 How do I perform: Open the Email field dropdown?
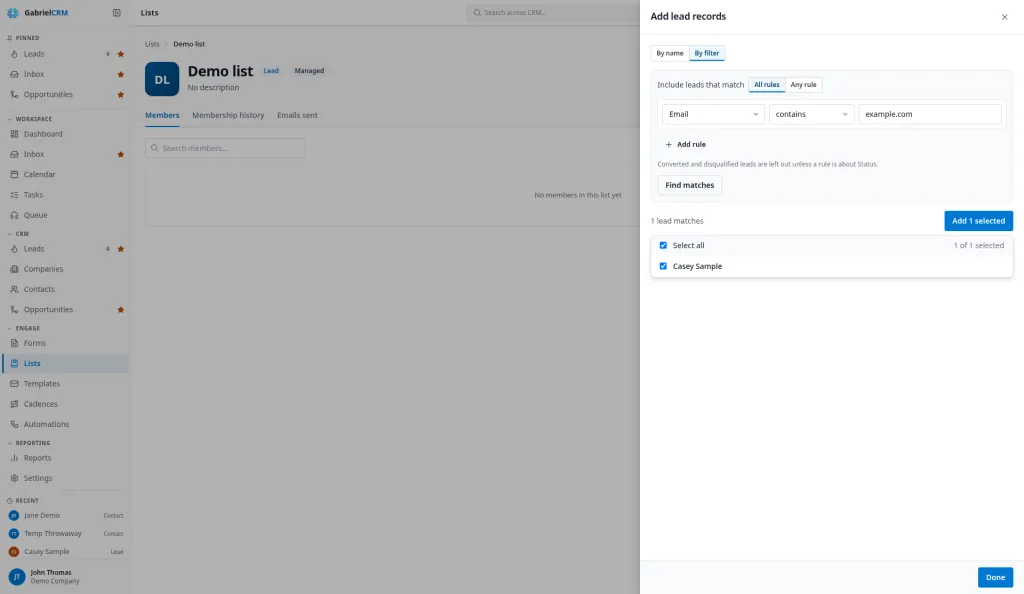pyautogui.click(x=713, y=114)
